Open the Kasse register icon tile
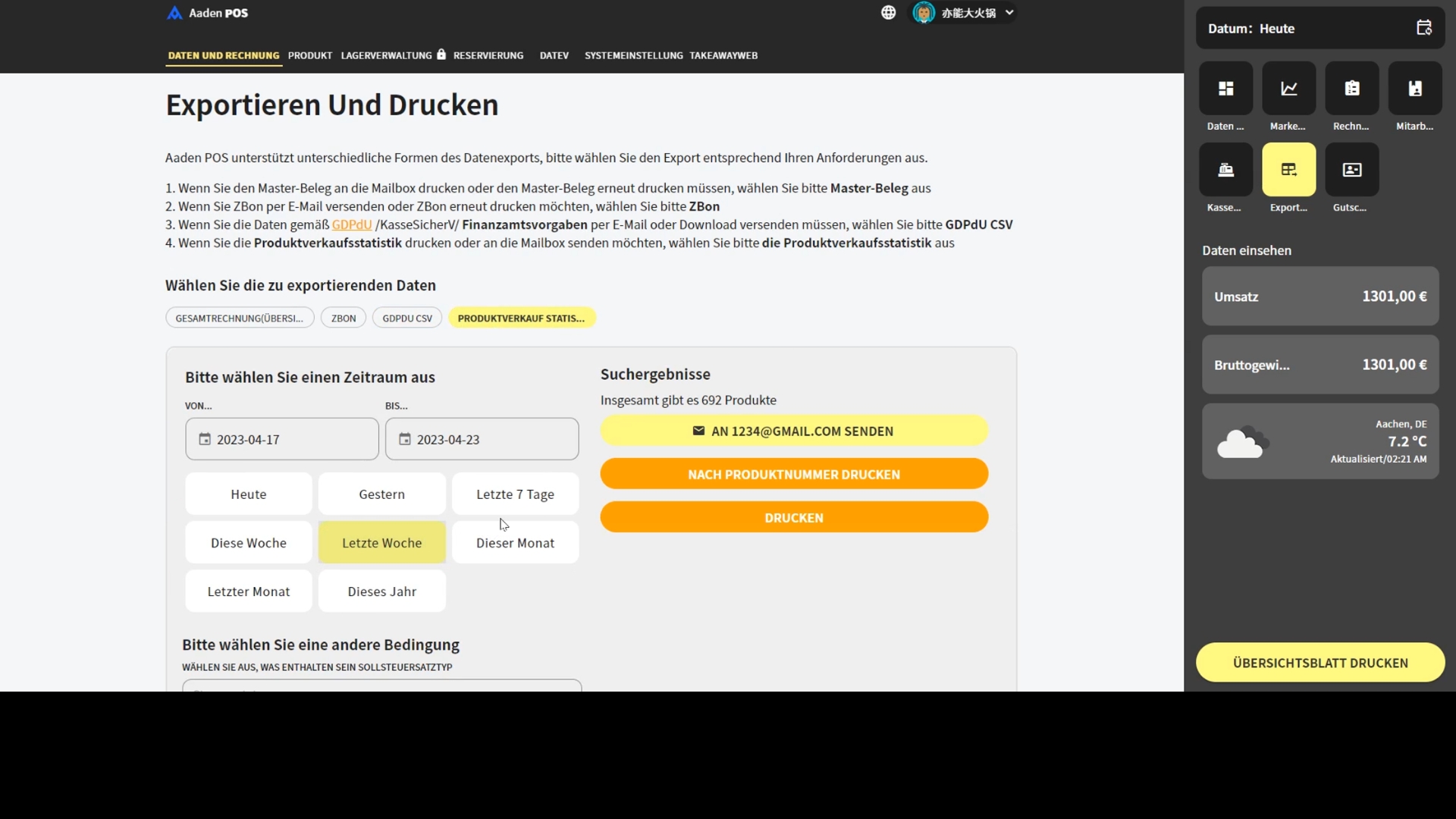Screen dimensions: 1456x819 pyautogui.click(x=1225, y=170)
